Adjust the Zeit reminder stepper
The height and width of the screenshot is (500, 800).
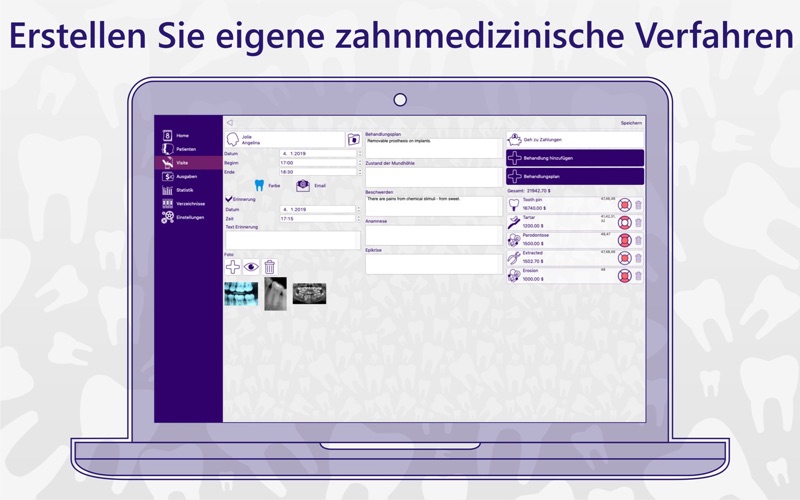pos(358,218)
